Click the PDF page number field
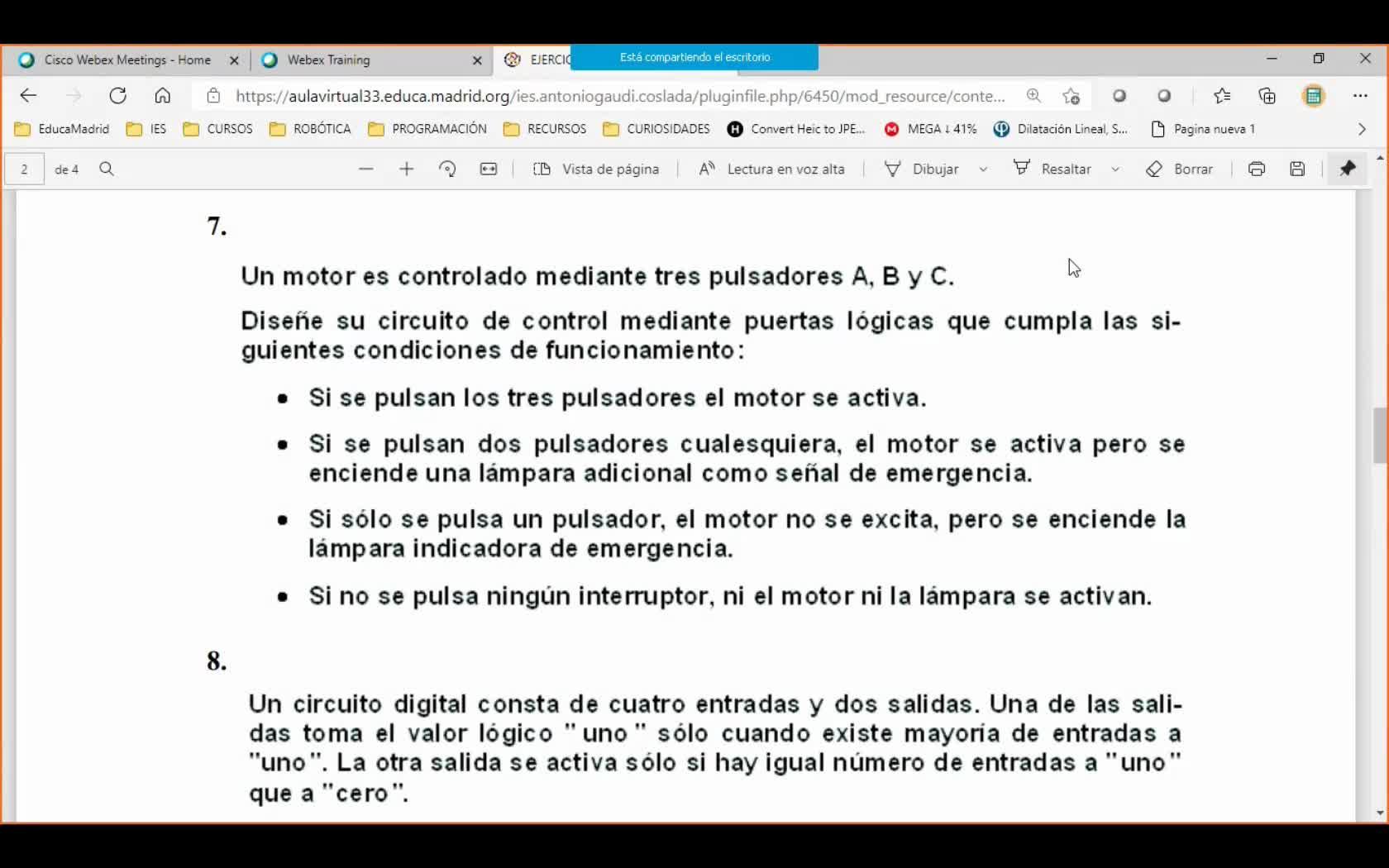1389x868 pixels. 25,169
